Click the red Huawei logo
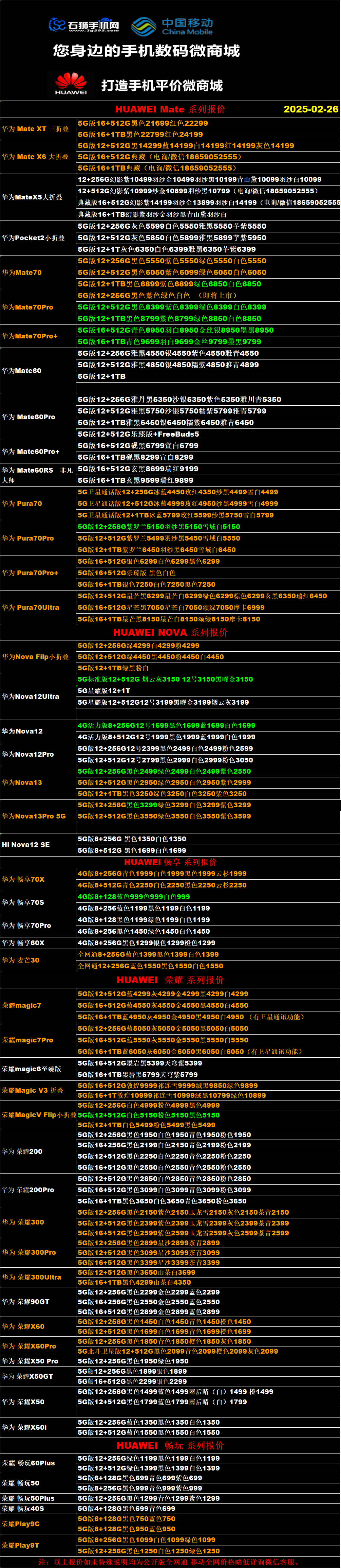Viewport: 341px width, 1568px height. click(71, 84)
